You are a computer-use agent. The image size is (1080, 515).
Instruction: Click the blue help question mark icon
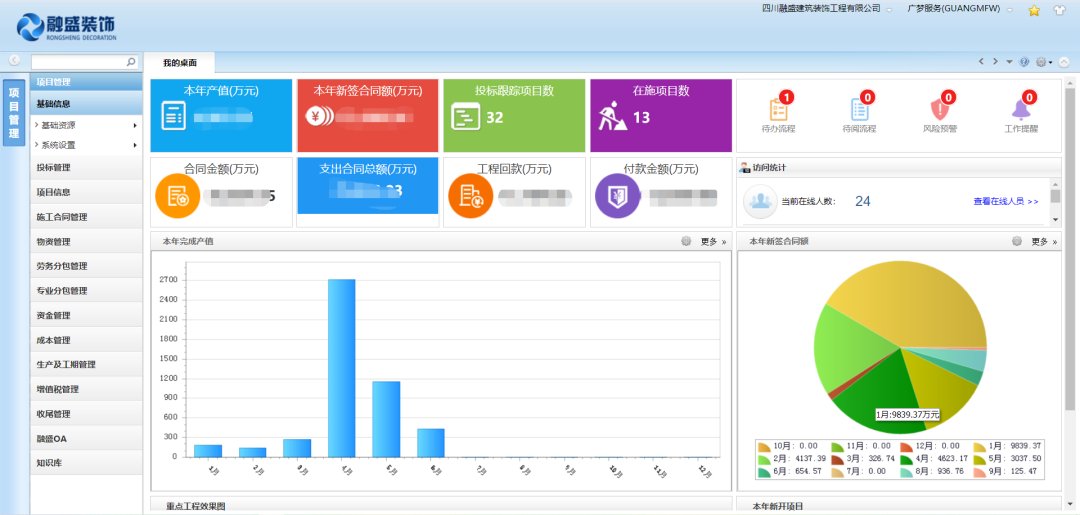click(1024, 62)
